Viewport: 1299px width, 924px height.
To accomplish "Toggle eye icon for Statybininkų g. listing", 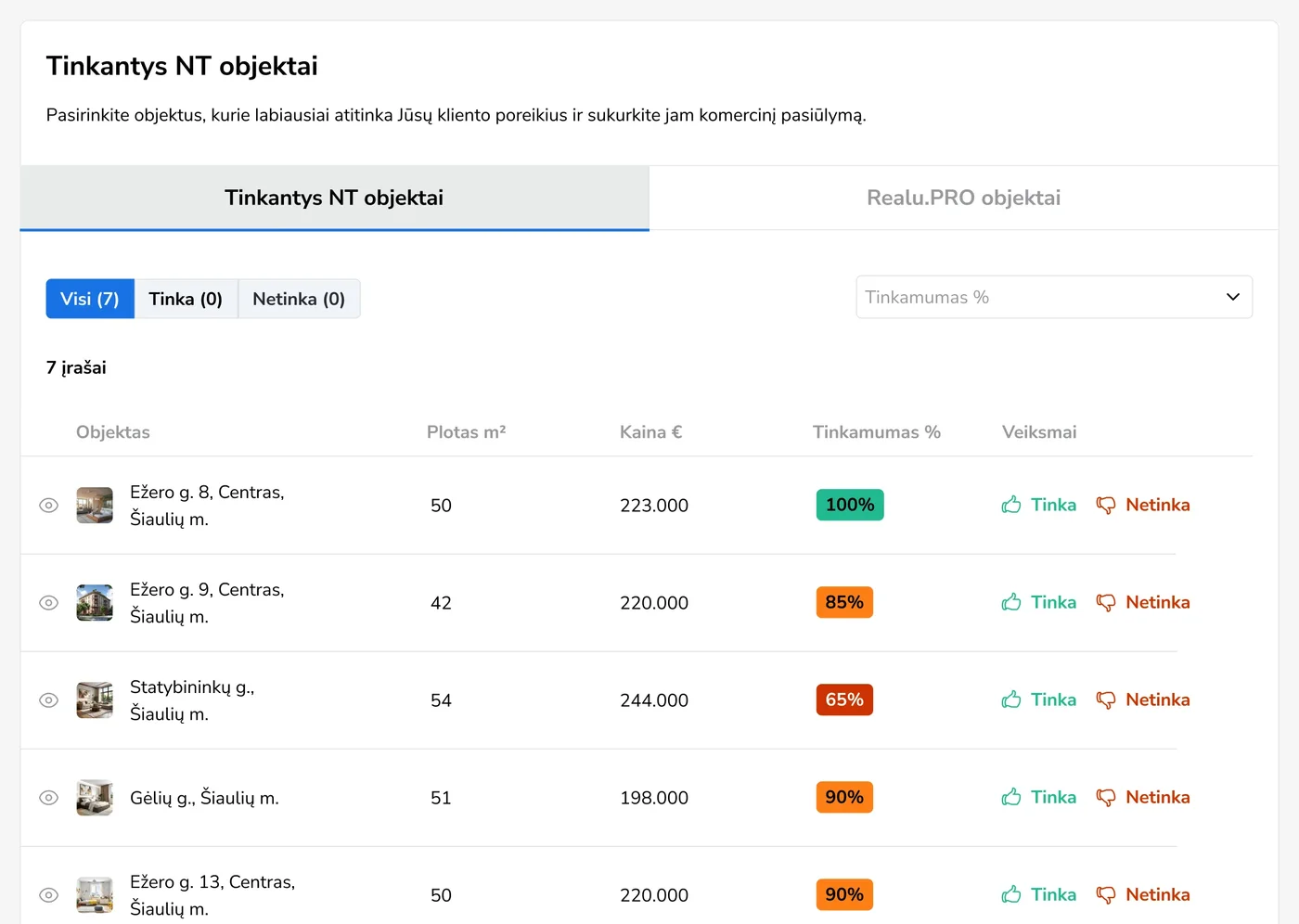I will pos(49,700).
